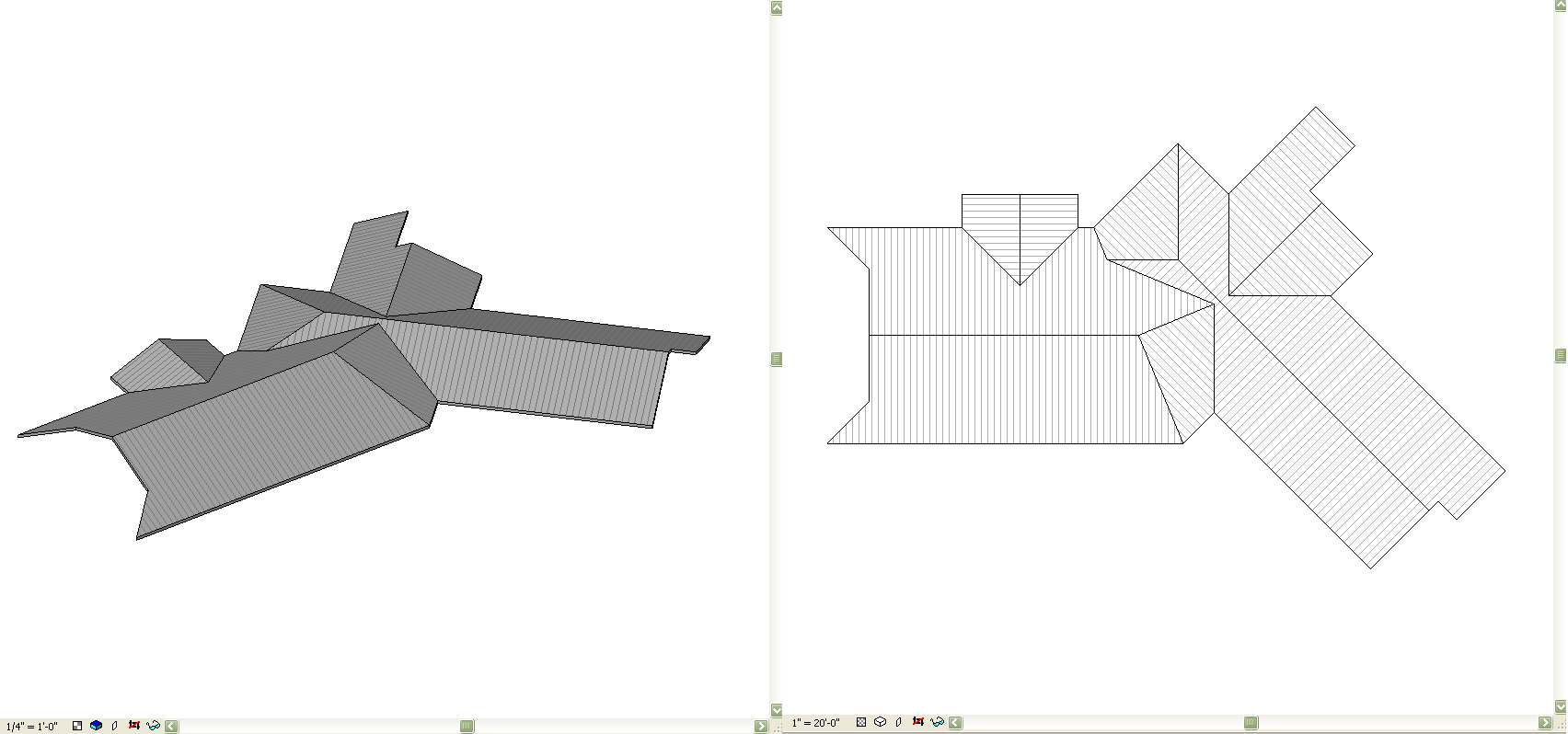Click left scroll arrow of 3D view
Screen dimensions: 1568x734
(171, 727)
